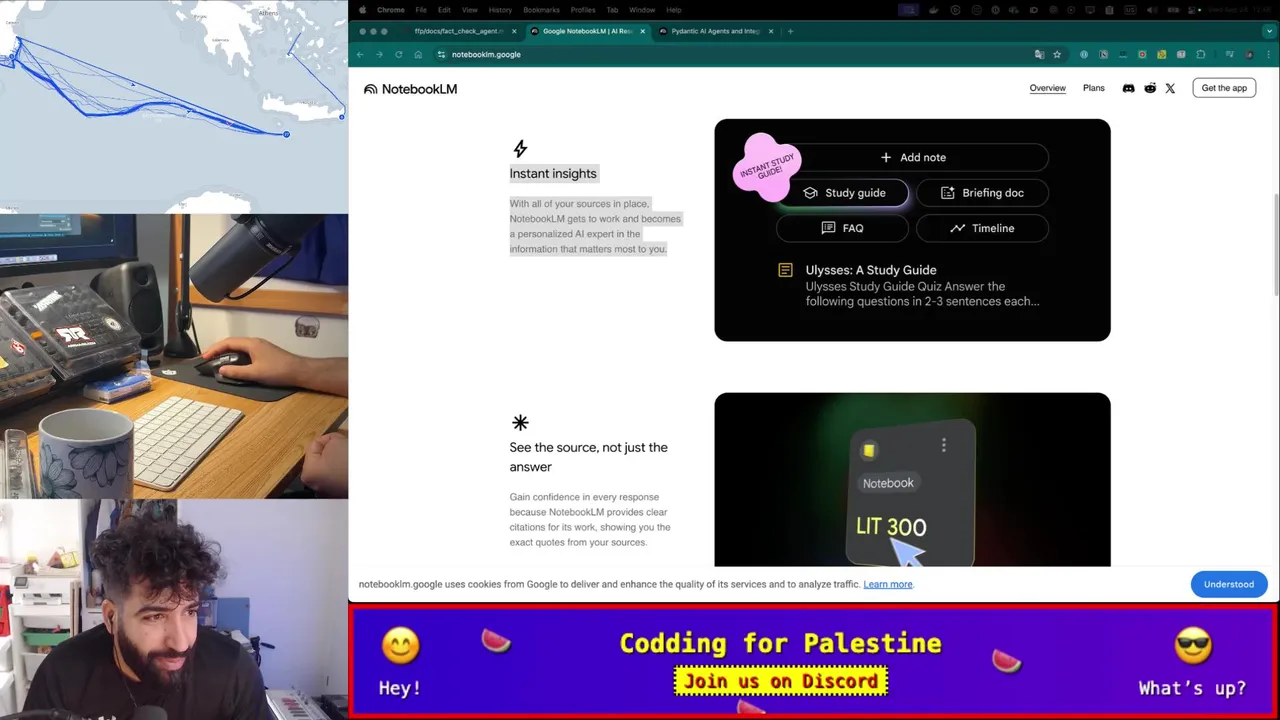This screenshot has width=1280, height=720.
Task: Open the File menu
Action: [422, 10]
